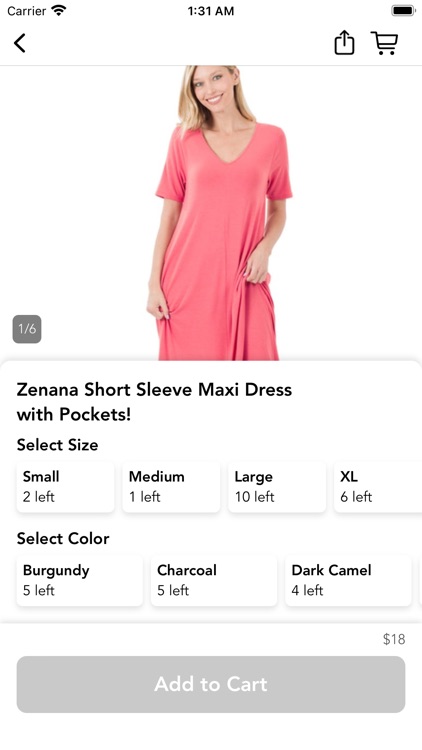The image size is (422, 750).
Task: Open the shopping cart icon
Action: [385, 43]
